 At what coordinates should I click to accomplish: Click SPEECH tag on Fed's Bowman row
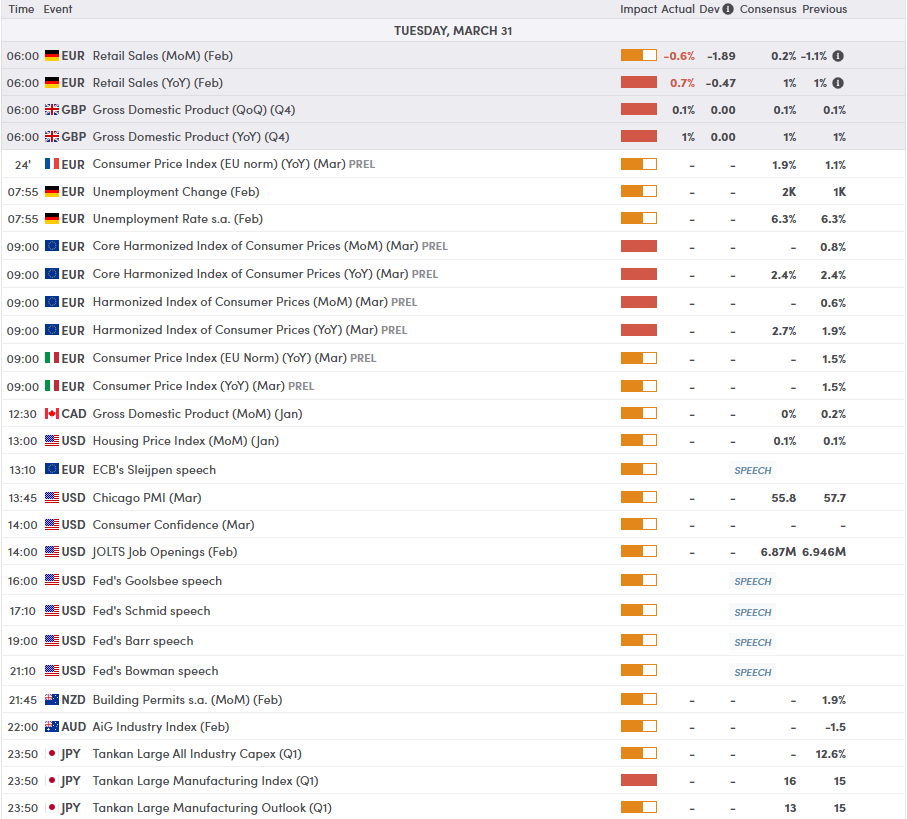coord(753,672)
